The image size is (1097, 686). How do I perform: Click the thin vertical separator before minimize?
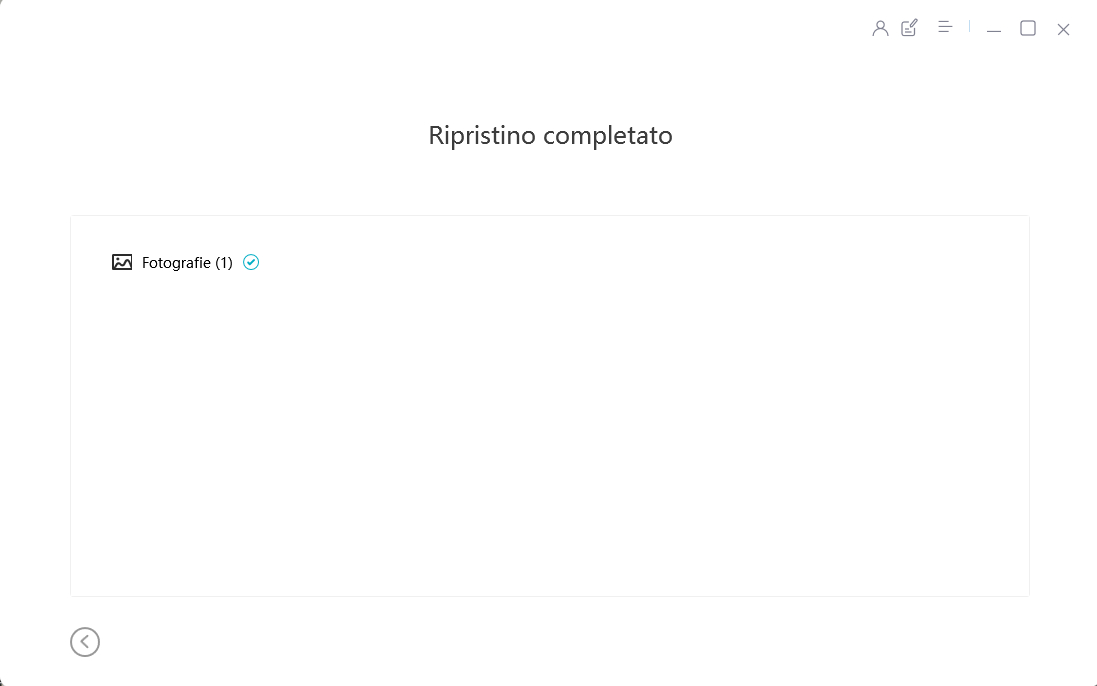[x=969, y=27]
